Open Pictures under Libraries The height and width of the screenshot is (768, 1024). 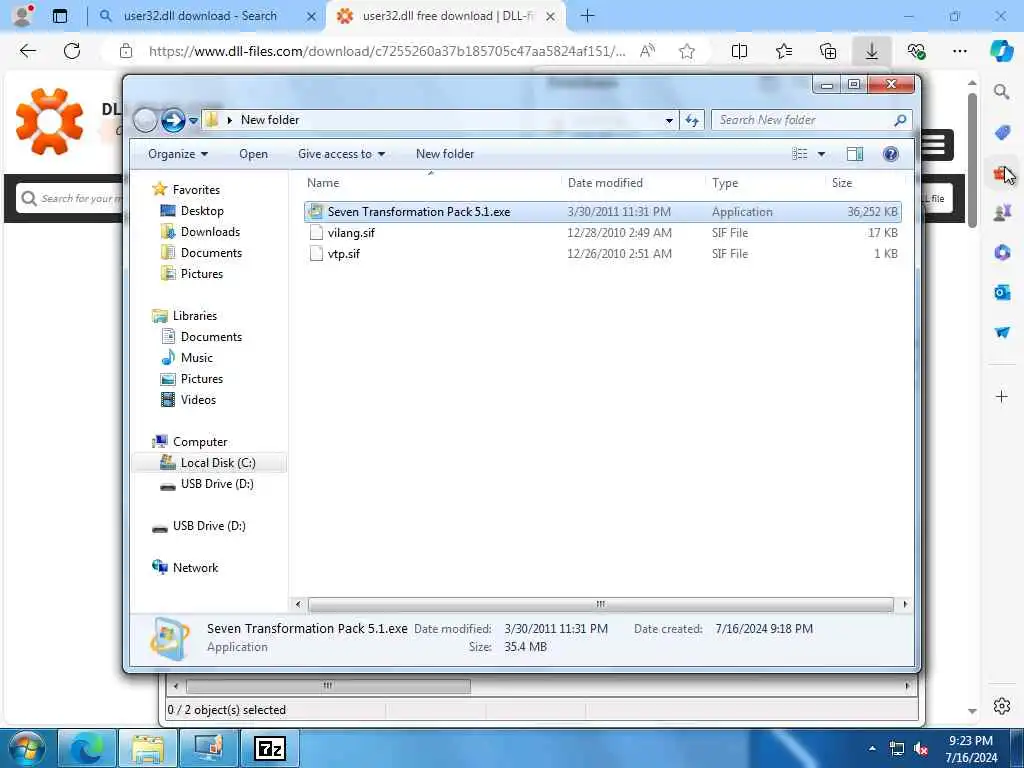coord(201,379)
